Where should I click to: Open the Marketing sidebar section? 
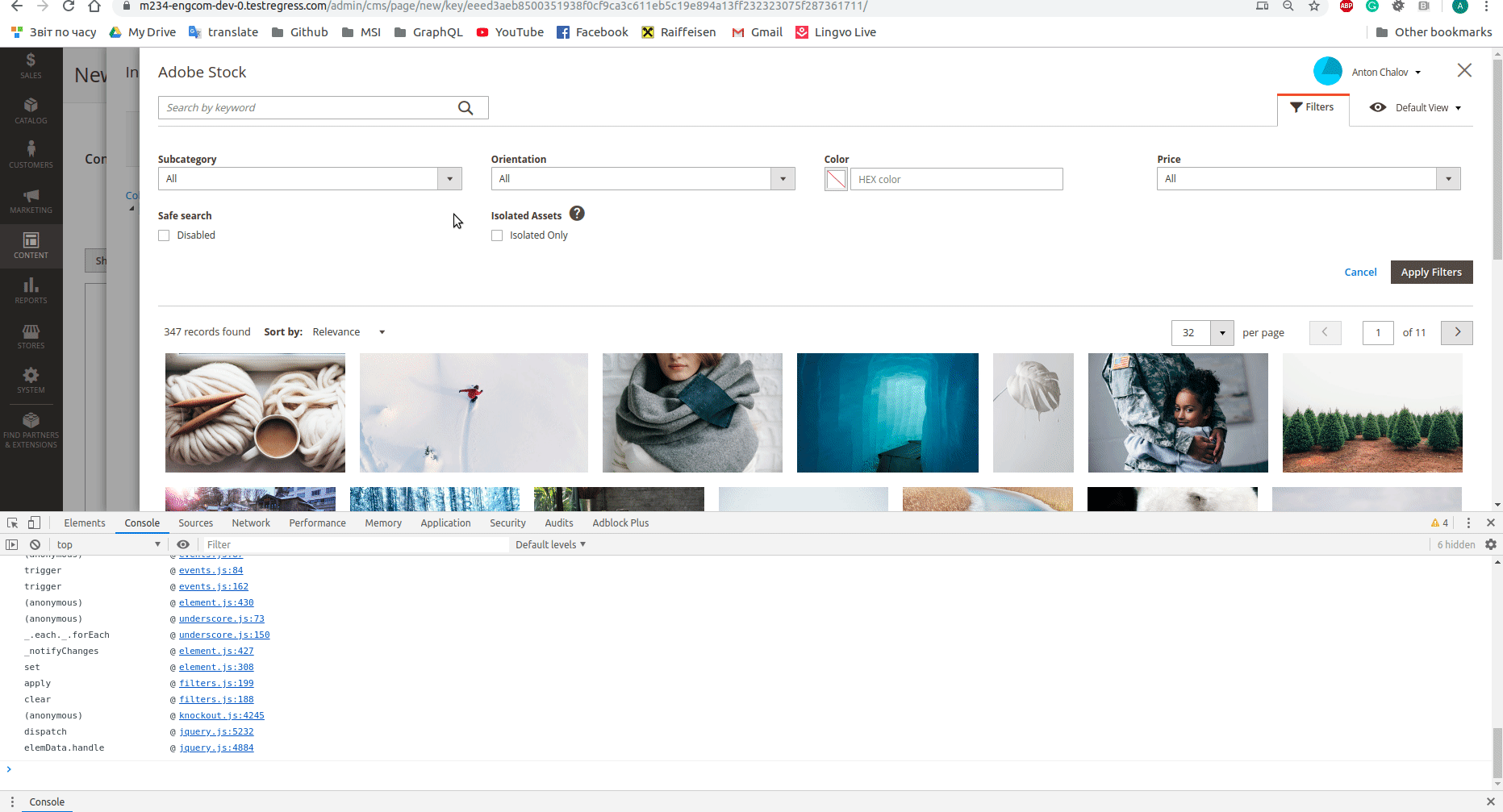(x=31, y=201)
